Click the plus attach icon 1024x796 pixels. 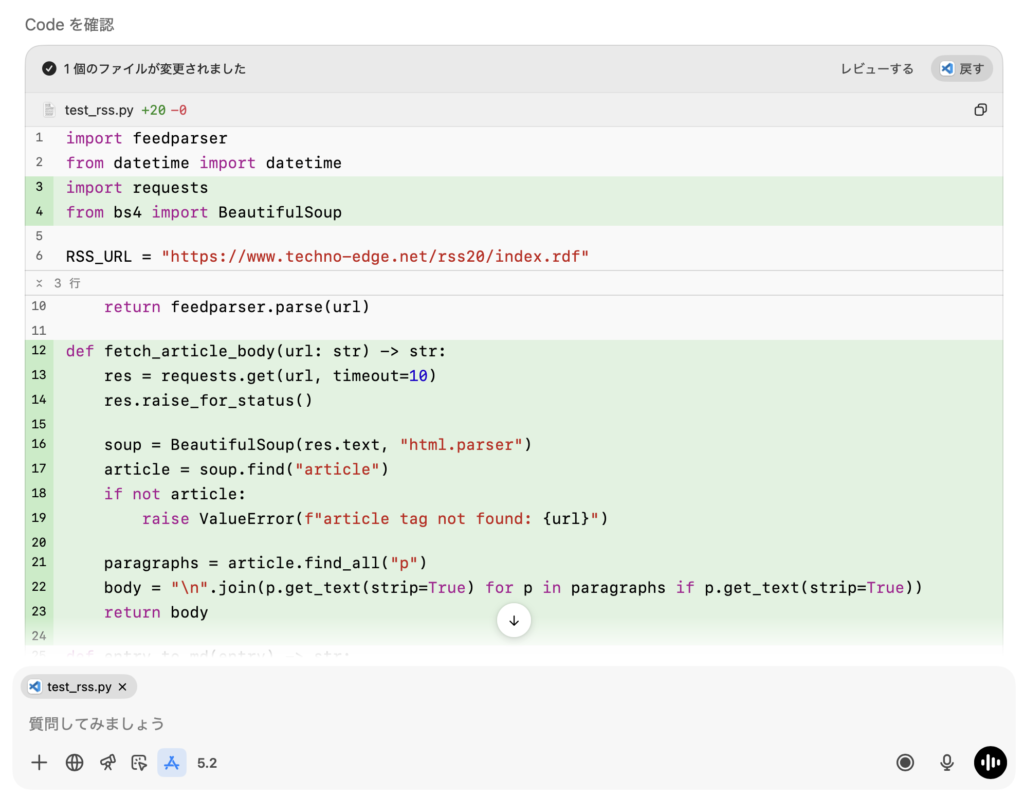point(39,763)
